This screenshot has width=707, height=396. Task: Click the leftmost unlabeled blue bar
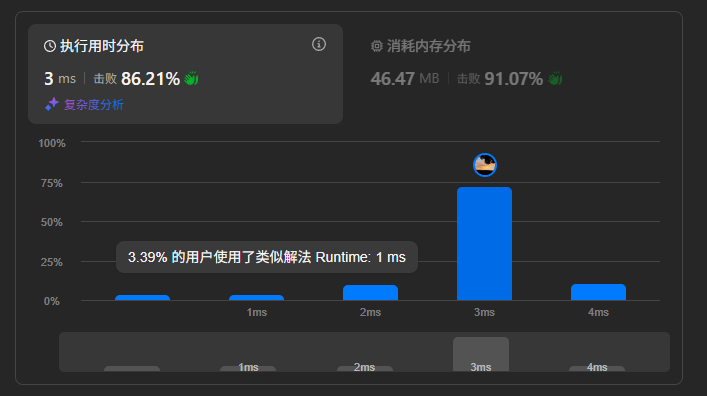point(142,298)
